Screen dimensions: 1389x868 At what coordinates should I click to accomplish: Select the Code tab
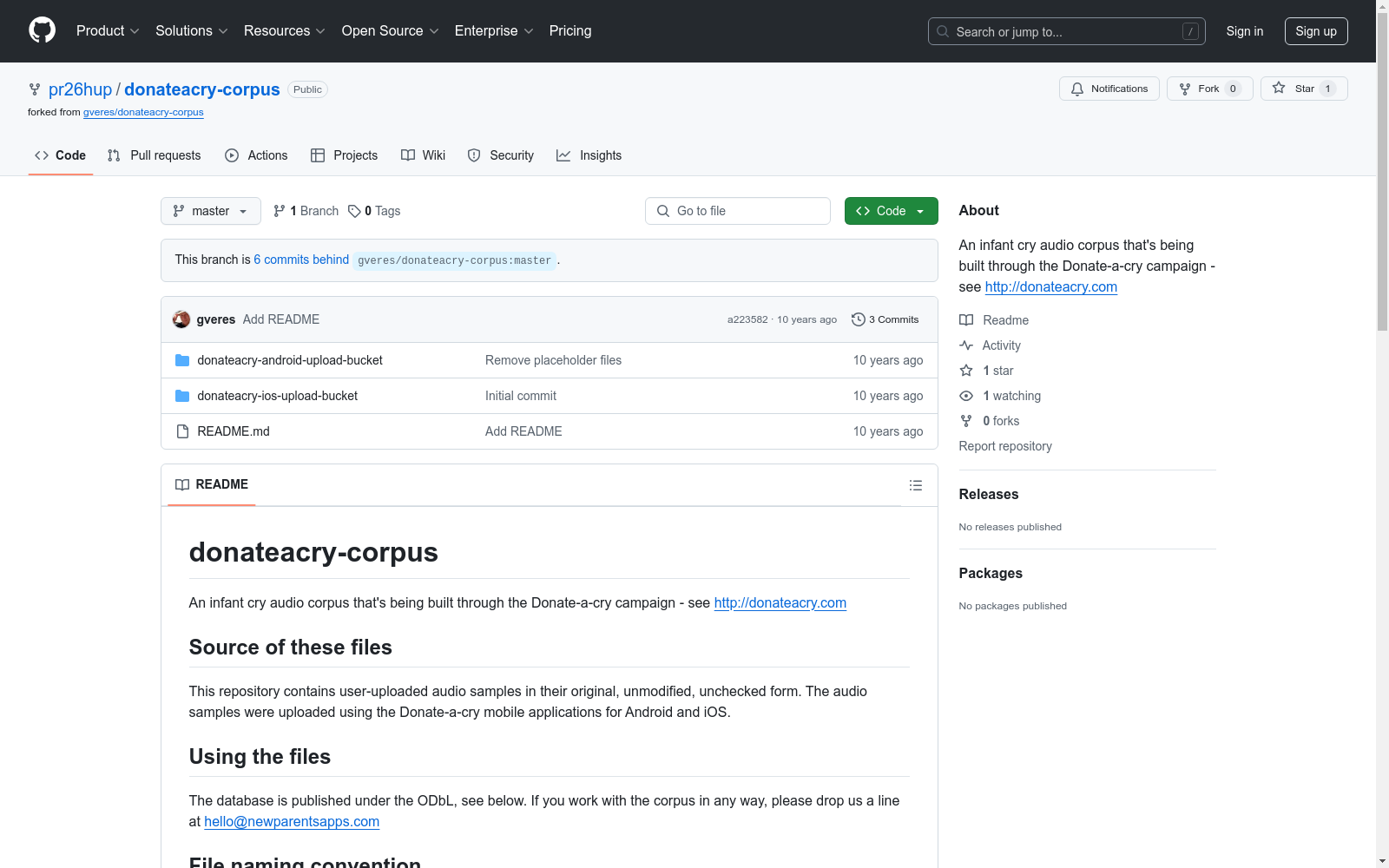(x=61, y=155)
